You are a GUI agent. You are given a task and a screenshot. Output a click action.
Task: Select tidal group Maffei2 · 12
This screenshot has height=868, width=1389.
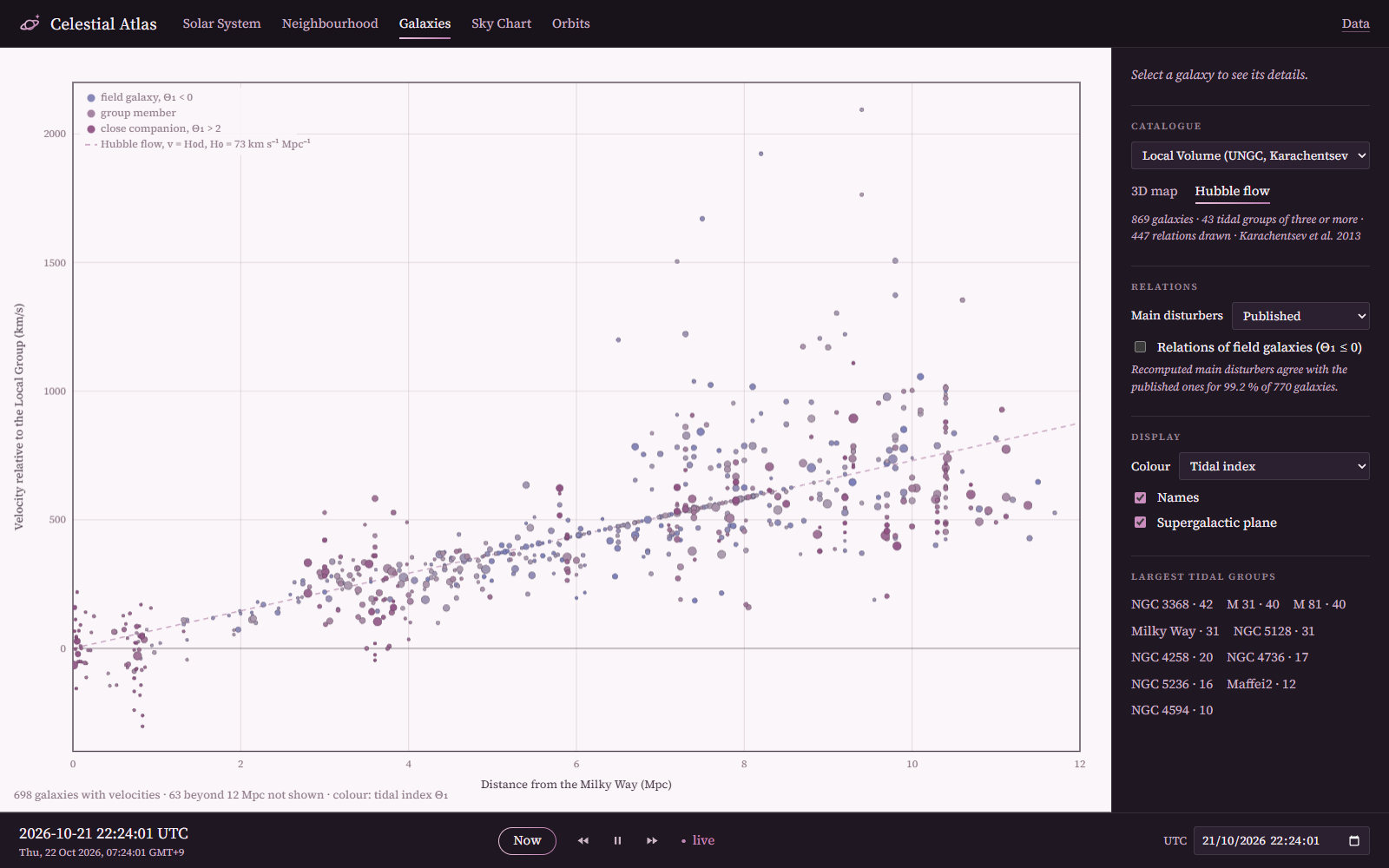point(1261,684)
